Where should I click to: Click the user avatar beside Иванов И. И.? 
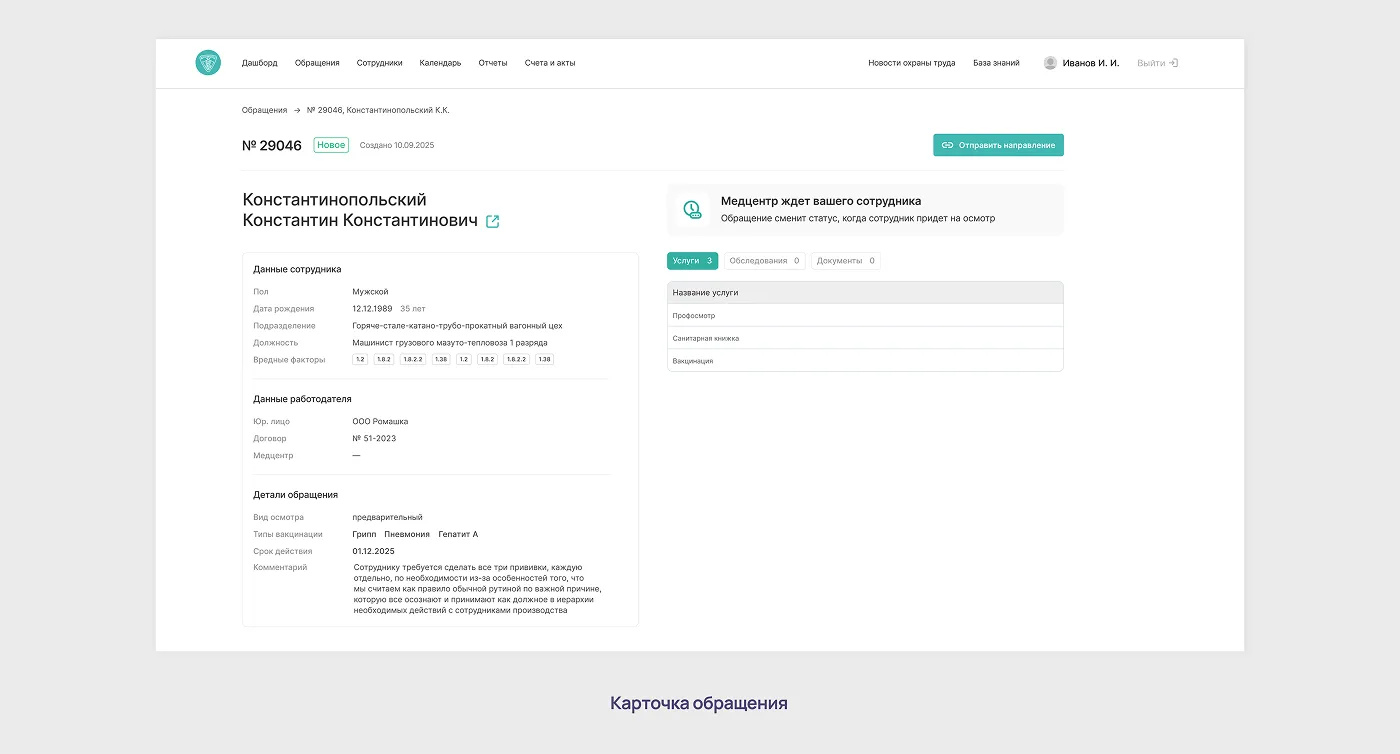(x=1049, y=62)
